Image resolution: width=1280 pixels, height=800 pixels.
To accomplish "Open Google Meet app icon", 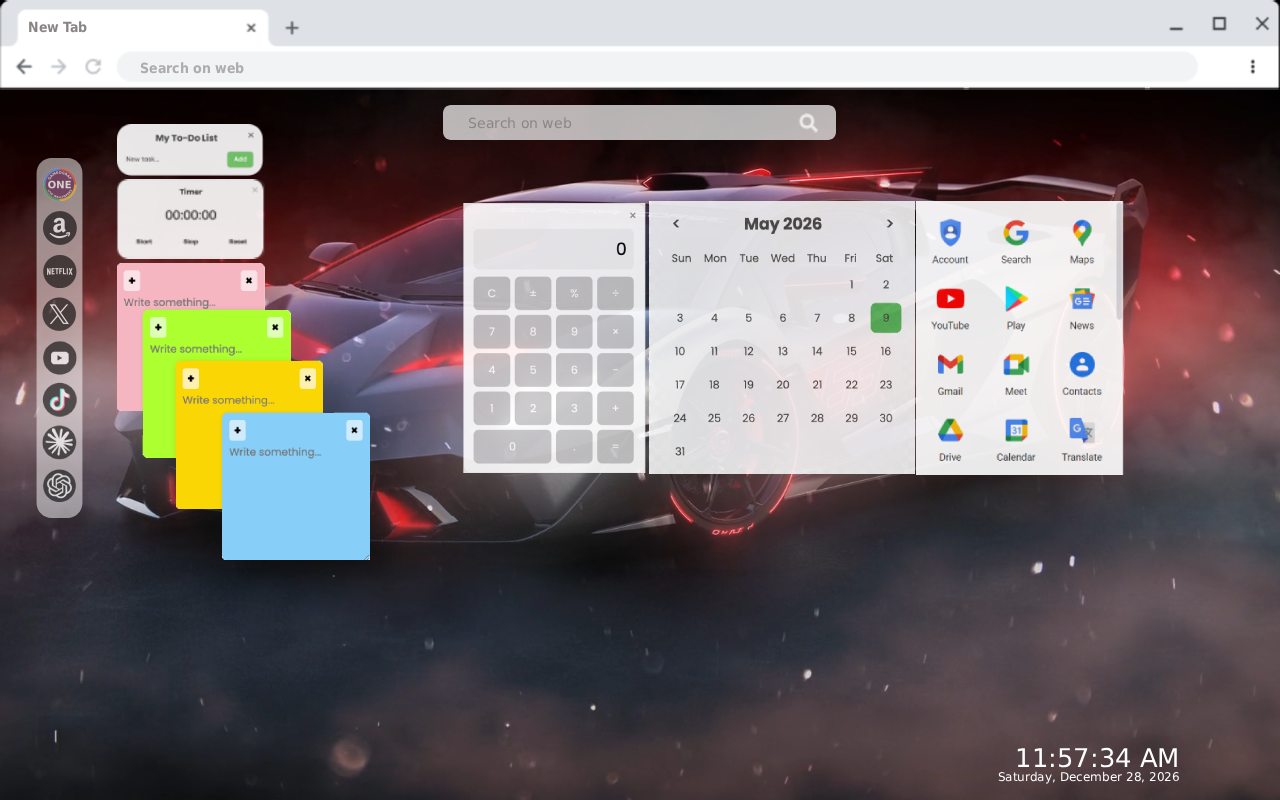I will click(1016, 374).
